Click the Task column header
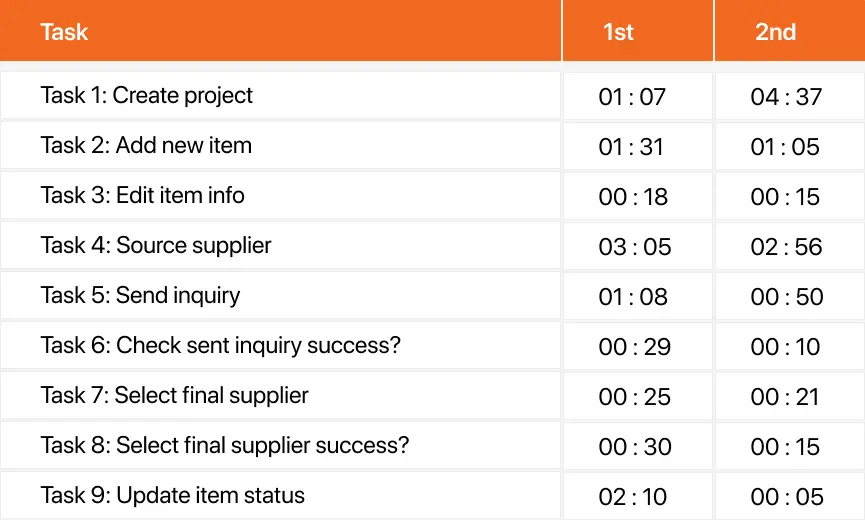This screenshot has width=865, height=520. click(280, 30)
